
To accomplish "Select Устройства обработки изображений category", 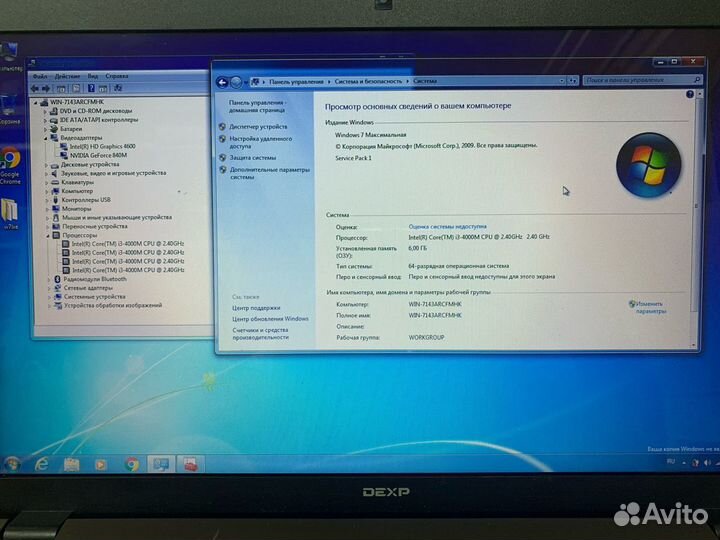I will 113,305.
